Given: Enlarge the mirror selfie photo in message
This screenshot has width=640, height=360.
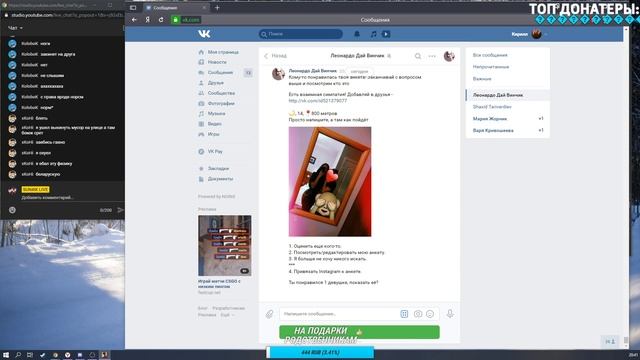Looking at the screenshot, I should [x=330, y=182].
